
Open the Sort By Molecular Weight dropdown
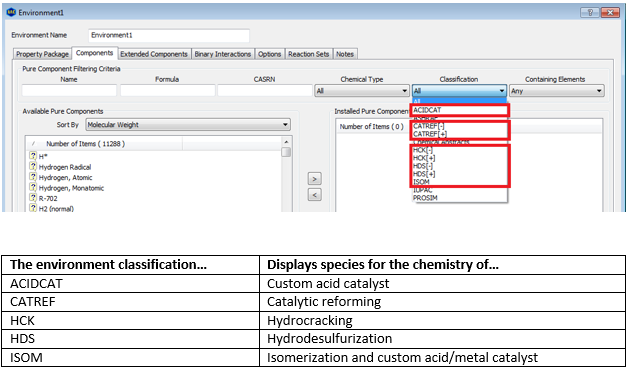click(188, 125)
